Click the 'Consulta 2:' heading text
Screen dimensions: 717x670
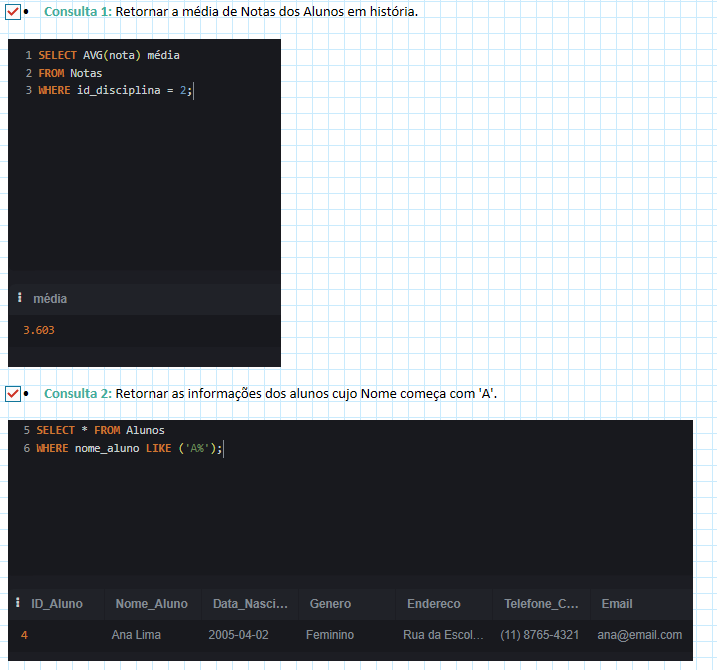[x=78, y=394]
